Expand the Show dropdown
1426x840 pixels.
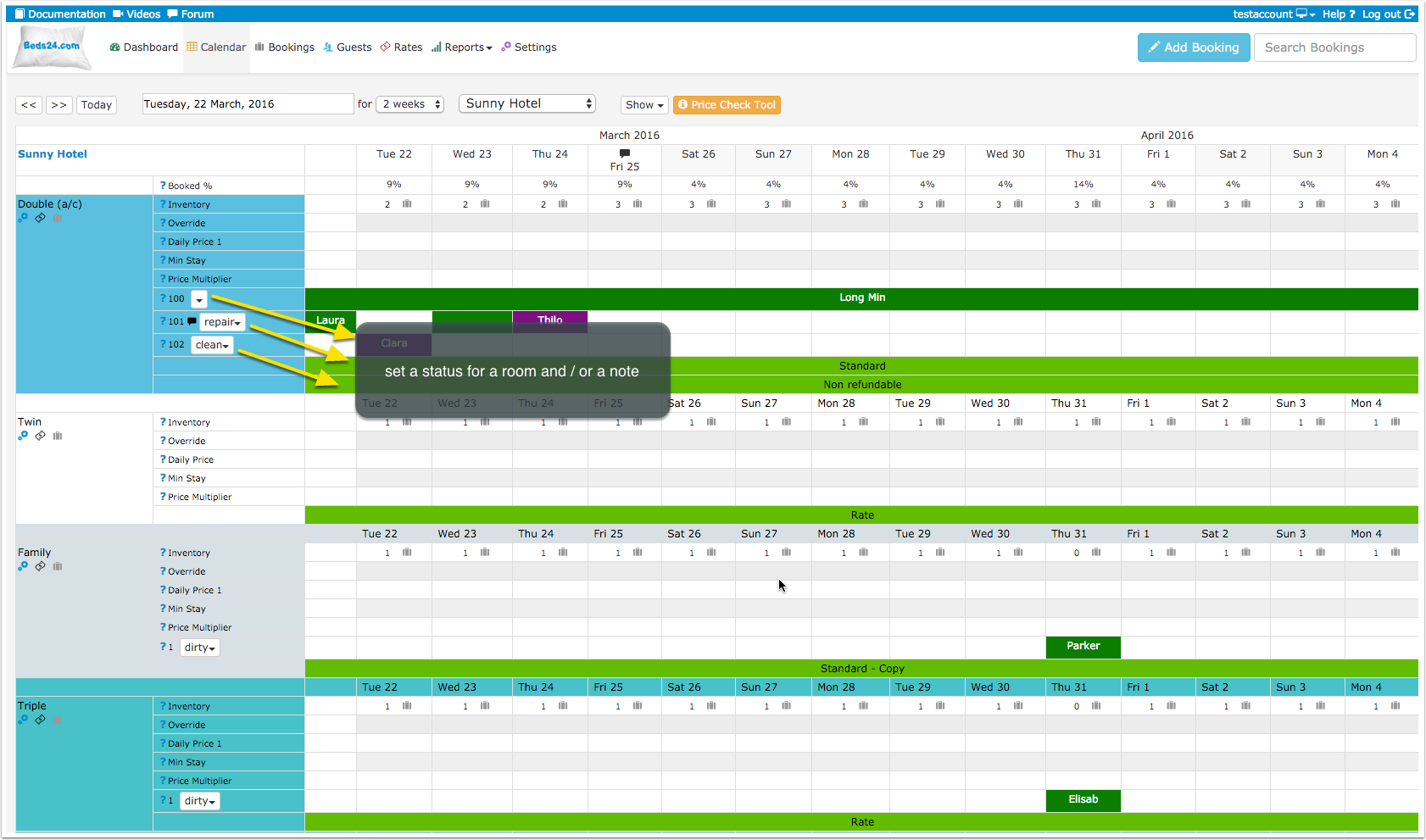click(644, 105)
